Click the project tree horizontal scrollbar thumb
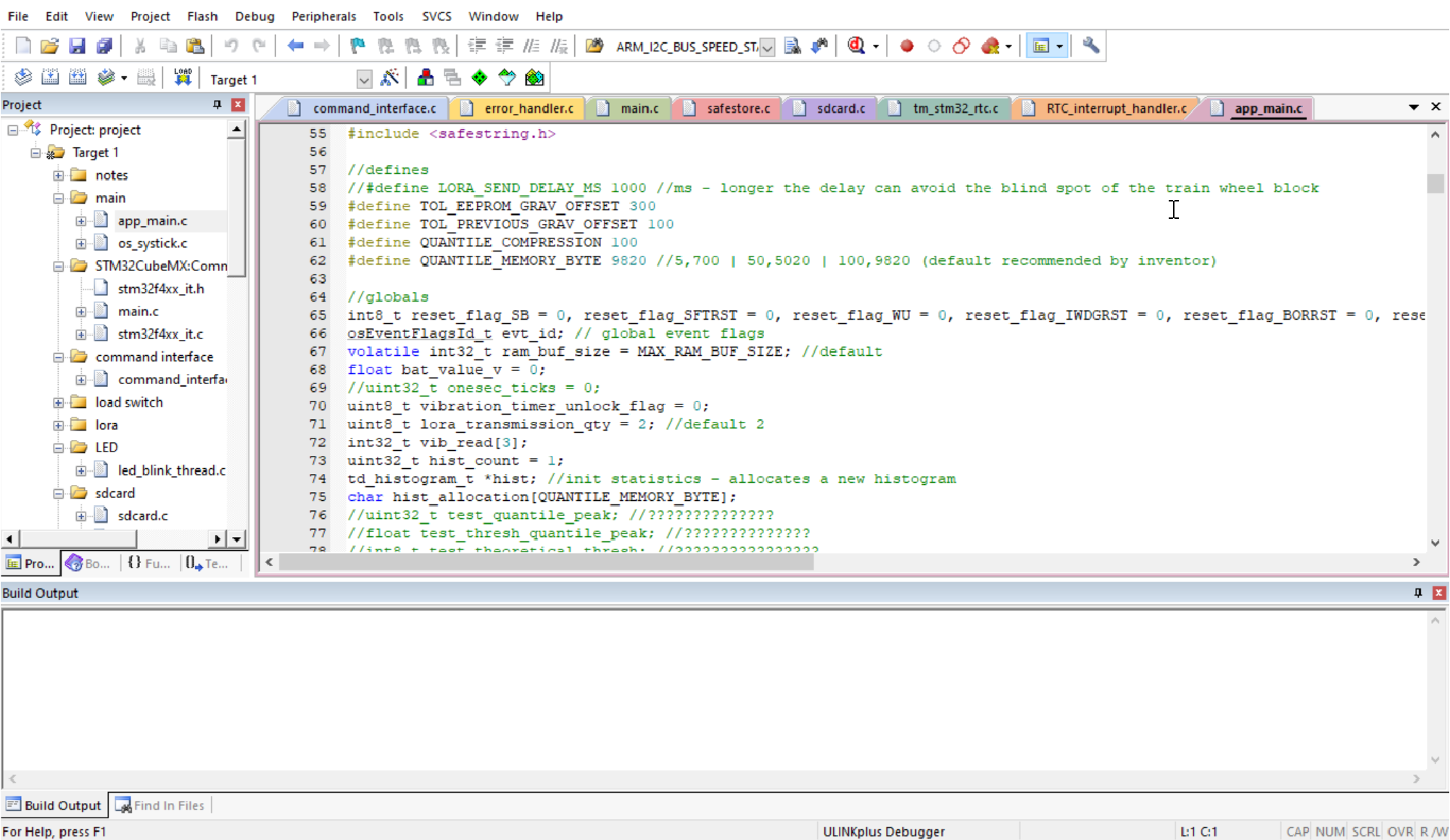The height and width of the screenshot is (840, 1450). pos(78,538)
